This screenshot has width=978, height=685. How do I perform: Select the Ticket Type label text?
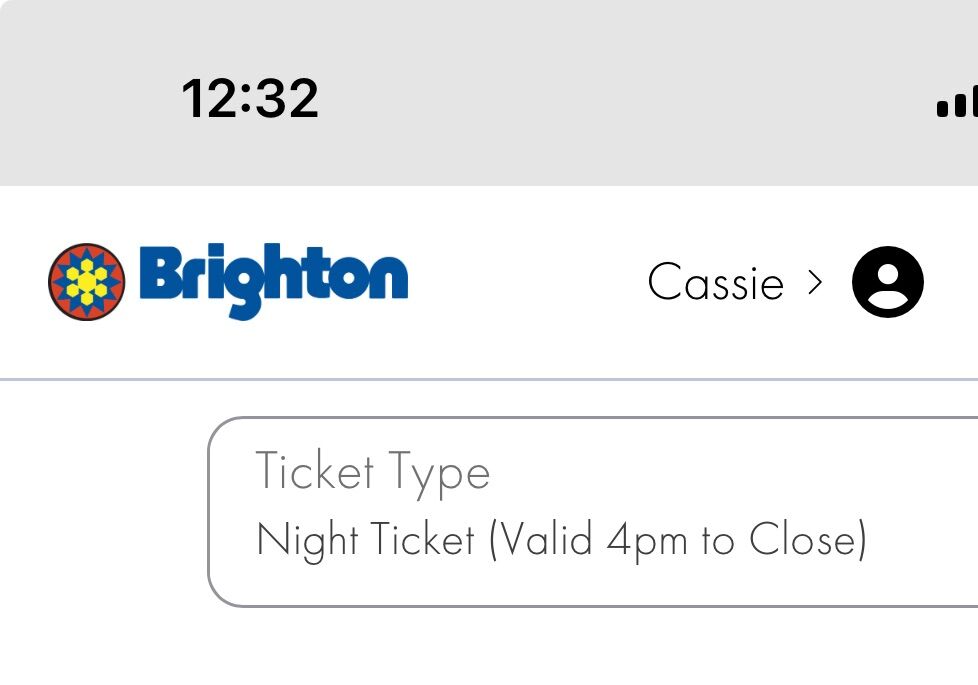pyautogui.click(x=373, y=471)
